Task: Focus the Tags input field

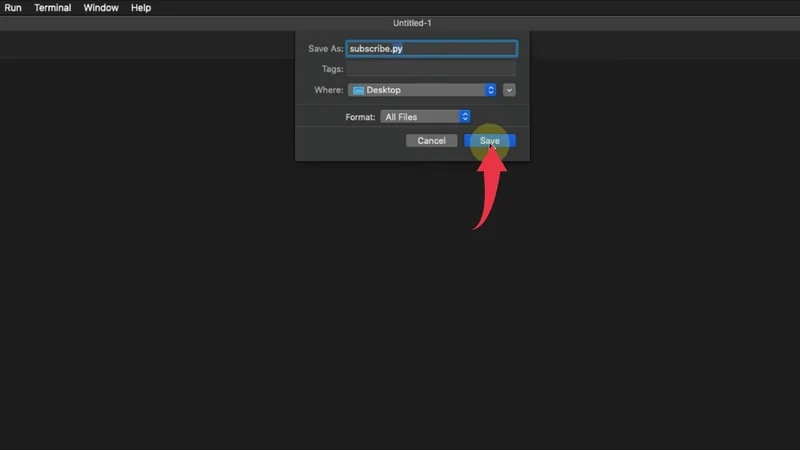Action: 431,69
